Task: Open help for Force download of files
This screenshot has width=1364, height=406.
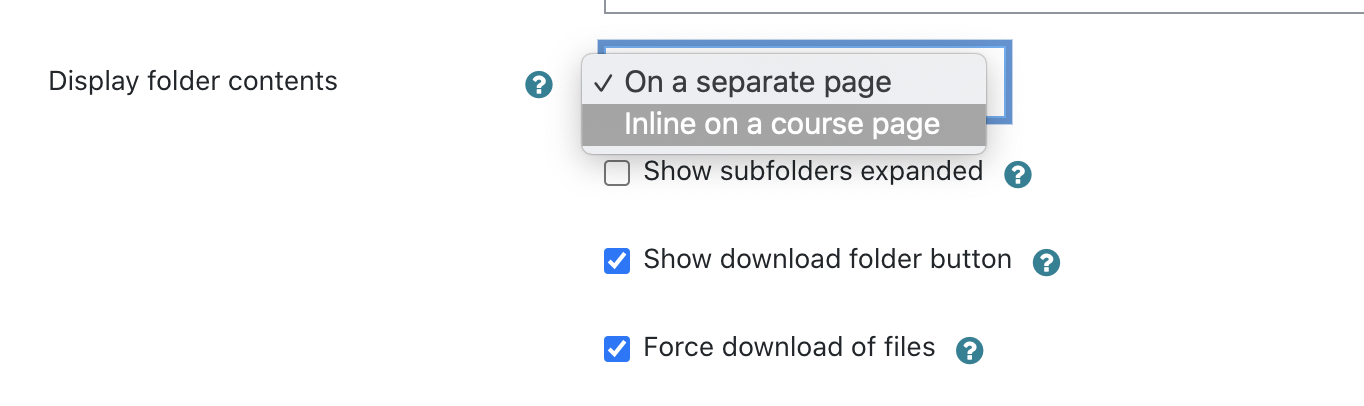Action: 969,350
